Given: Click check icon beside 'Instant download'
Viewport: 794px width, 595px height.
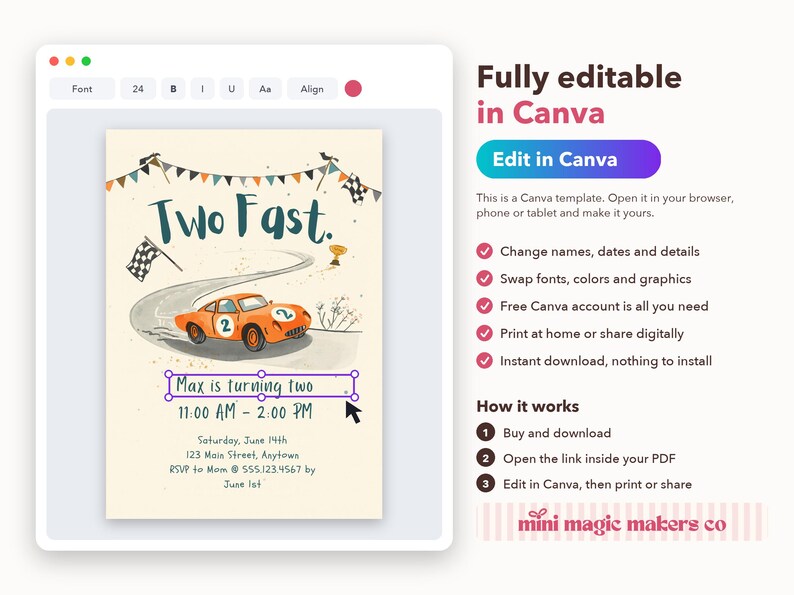Looking at the screenshot, I should coord(485,361).
